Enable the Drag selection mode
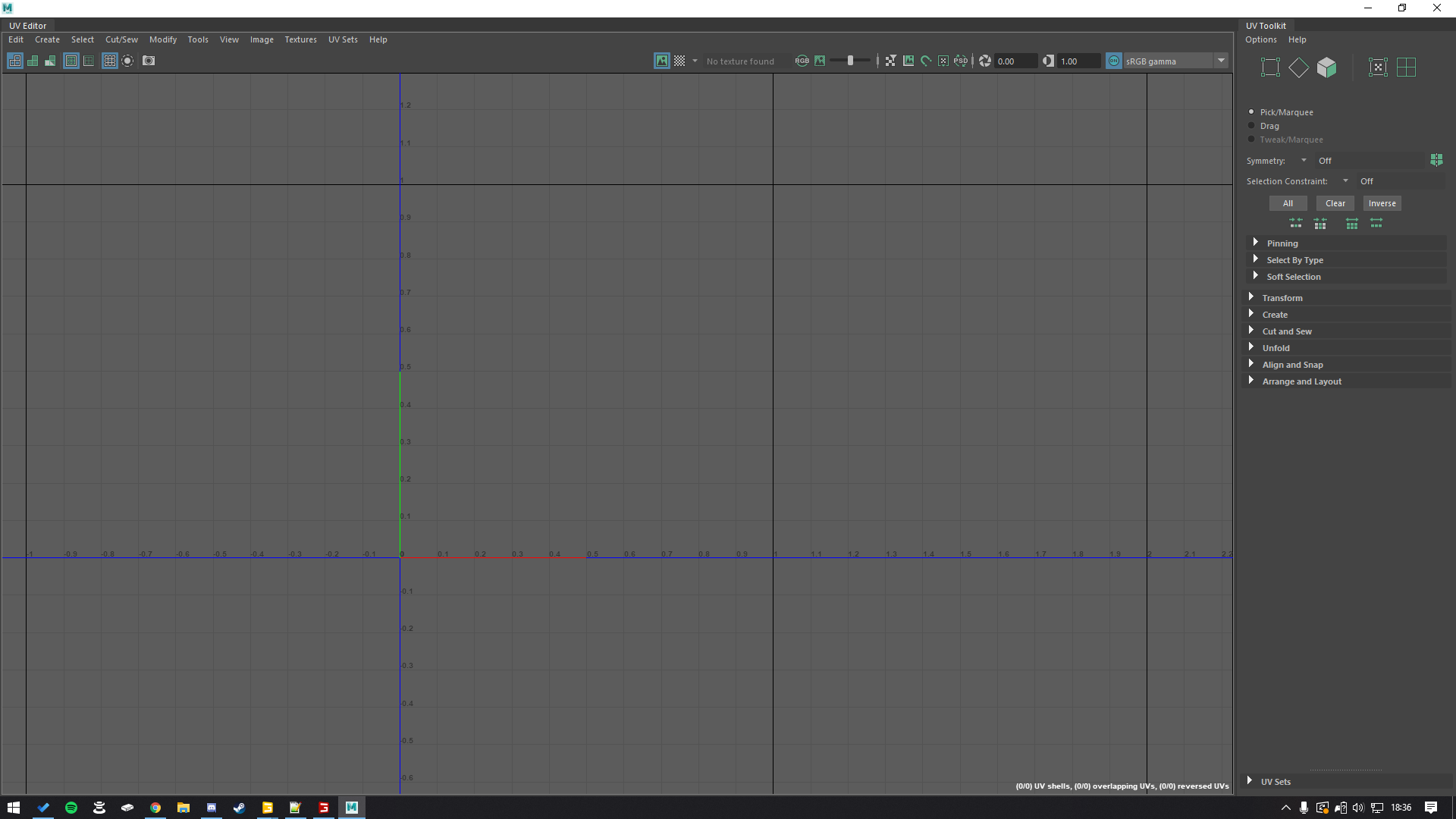The width and height of the screenshot is (1456, 819). [x=1251, y=126]
